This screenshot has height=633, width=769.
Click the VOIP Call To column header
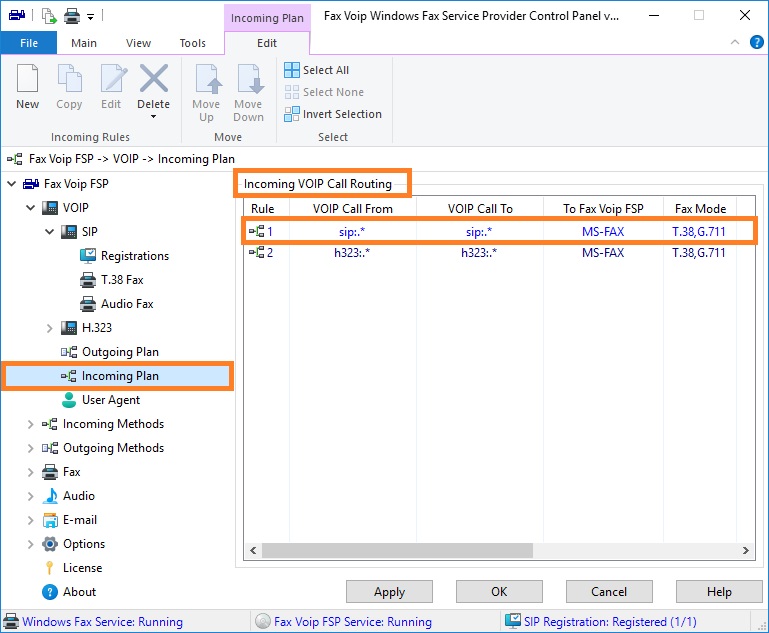point(480,209)
